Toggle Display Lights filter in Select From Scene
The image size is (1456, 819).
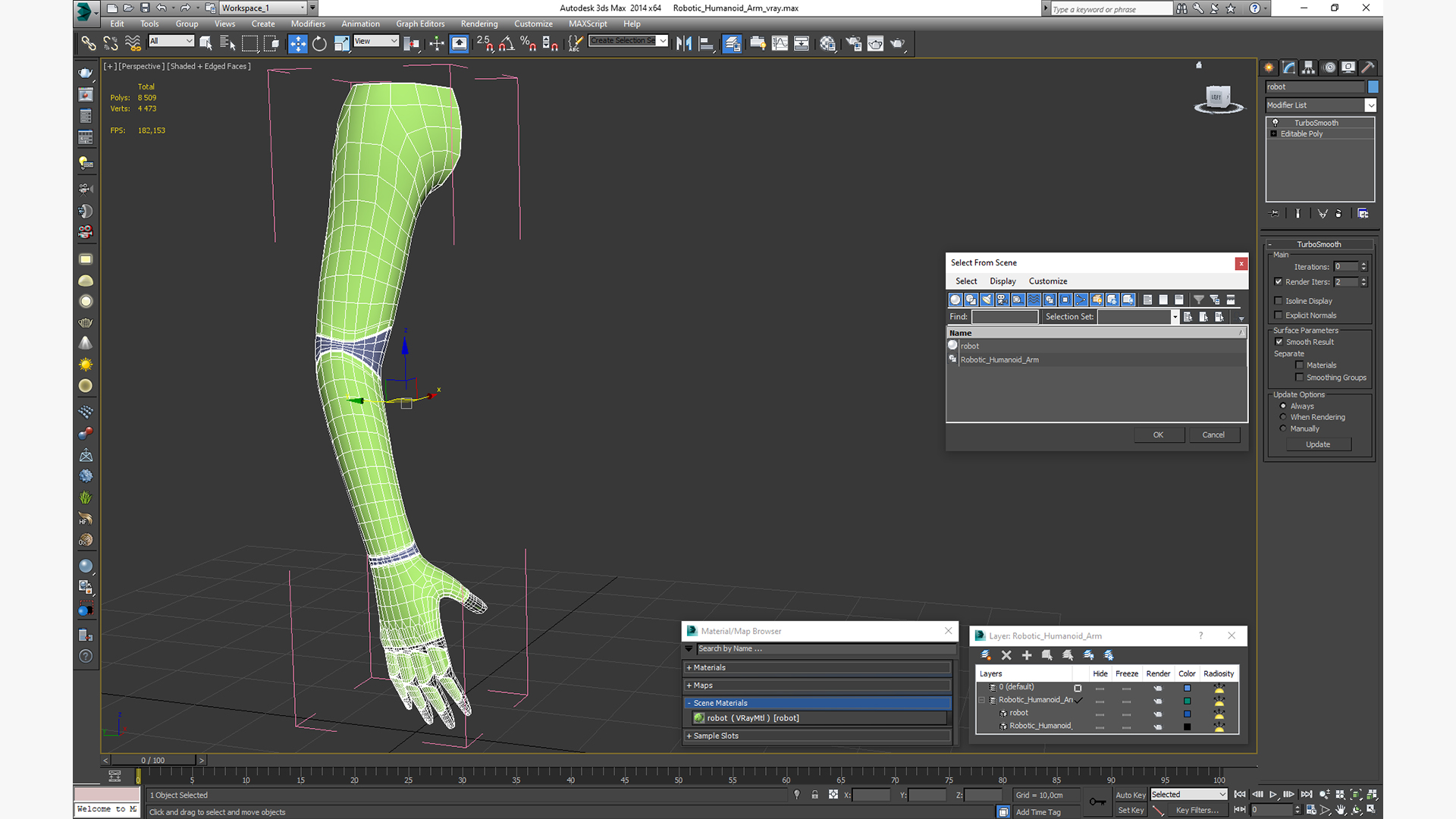[x=987, y=300]
